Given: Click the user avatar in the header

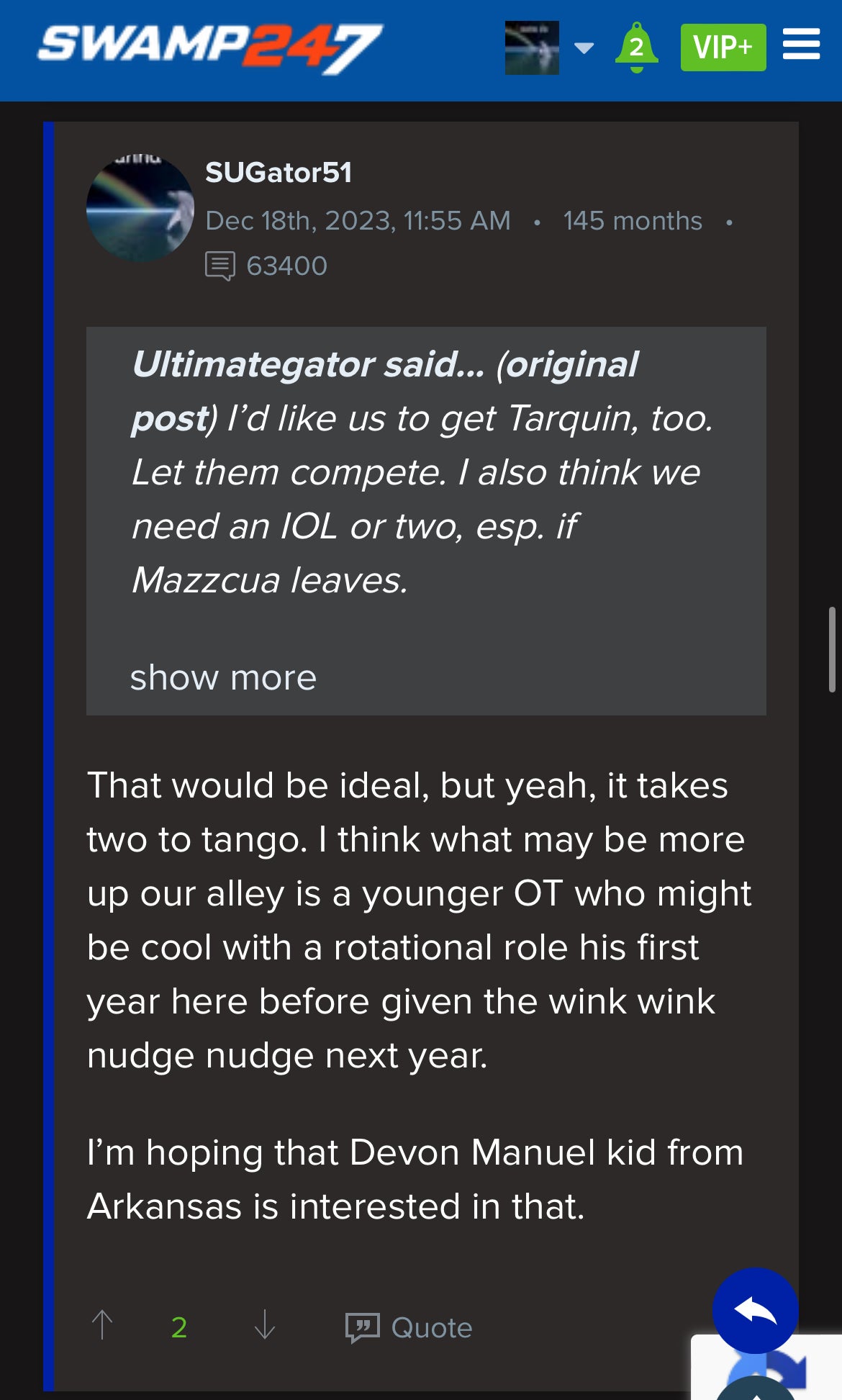Looking at the screenshot, I should (x=532, y=48).
